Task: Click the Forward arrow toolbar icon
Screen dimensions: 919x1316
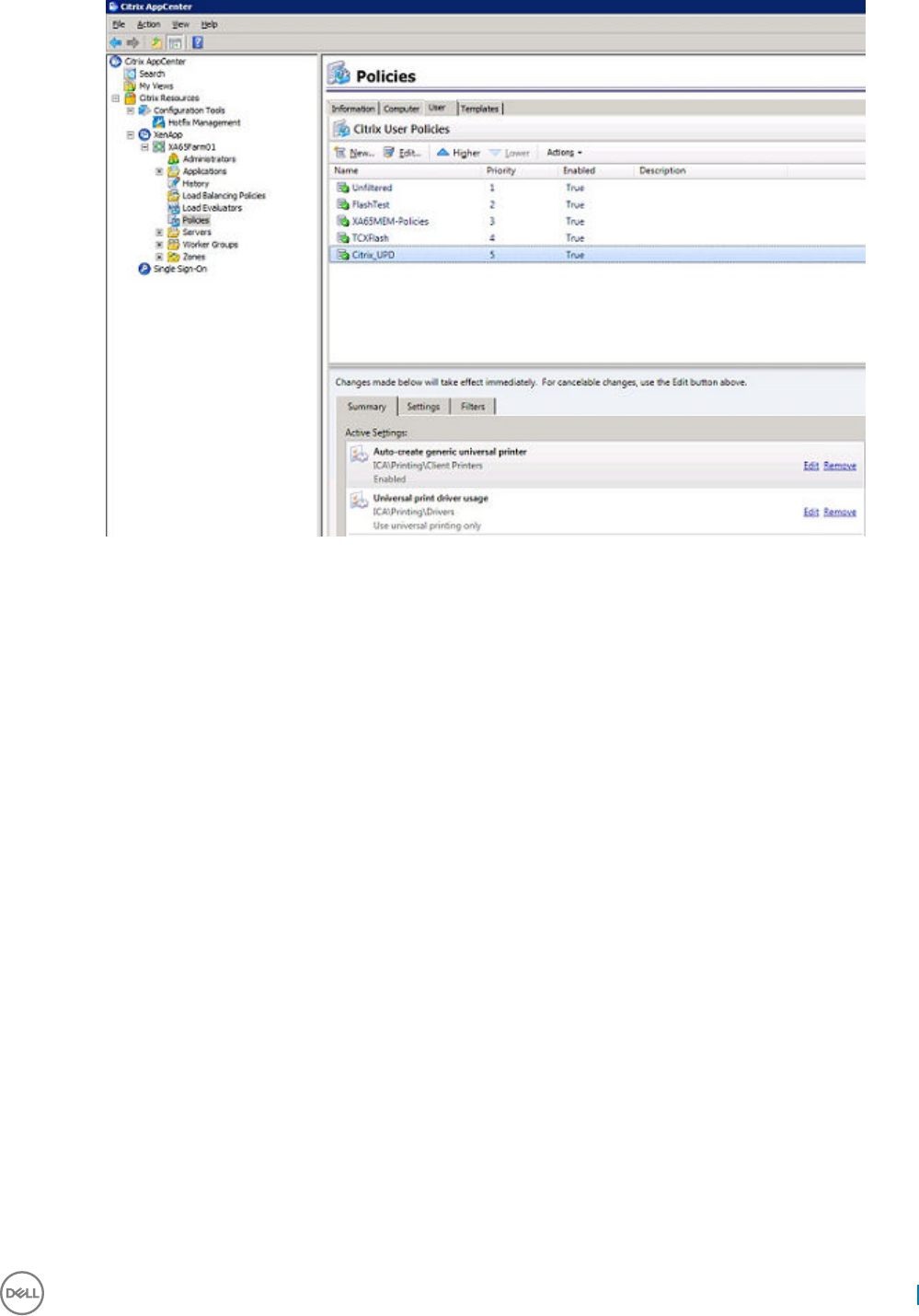Action: tap(133, 42)
